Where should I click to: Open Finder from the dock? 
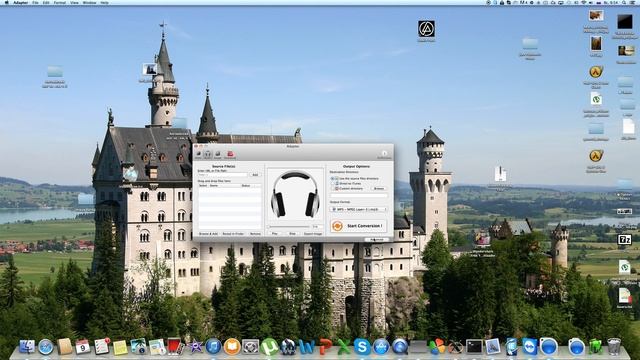coord(27,347)
